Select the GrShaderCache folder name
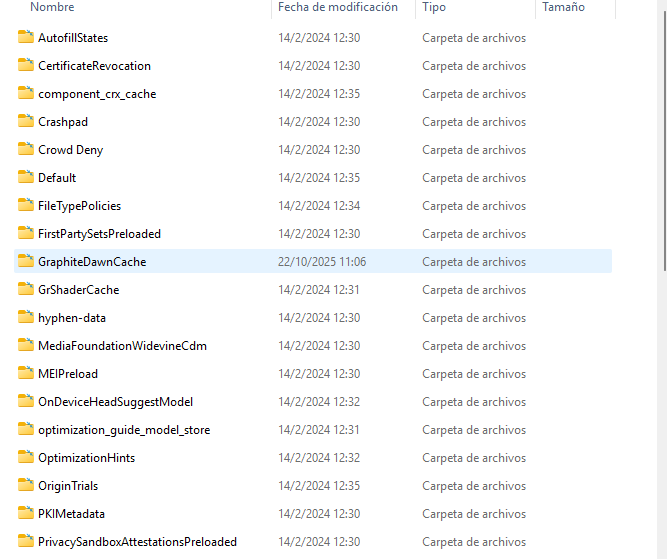This screenshot has width=667, height=559. tap(78, 290)
